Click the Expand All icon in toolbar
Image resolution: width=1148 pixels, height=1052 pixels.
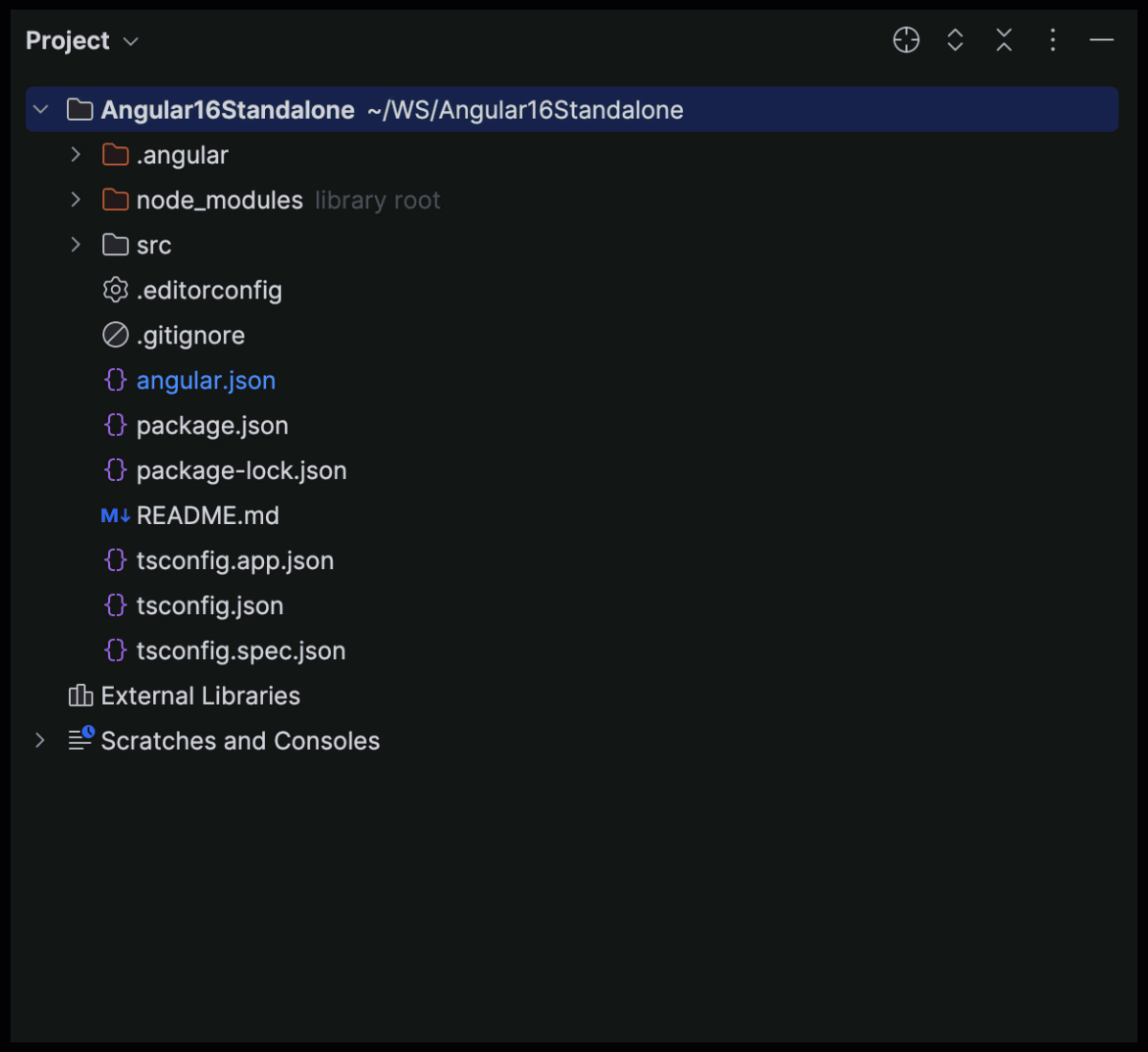coord(955,40)
